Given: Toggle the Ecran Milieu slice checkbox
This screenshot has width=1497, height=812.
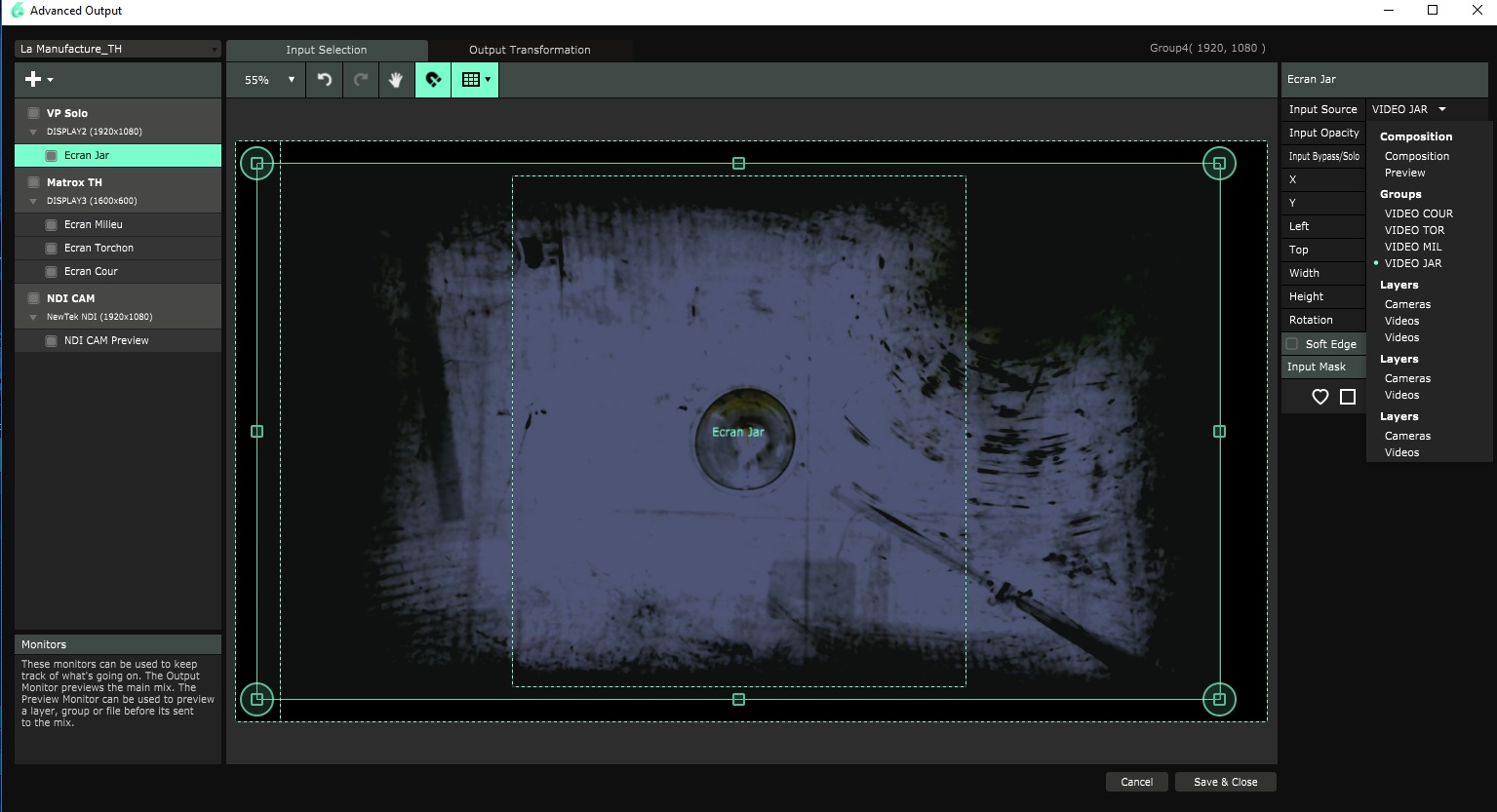Looking at the screenshot, I should 52,225.
